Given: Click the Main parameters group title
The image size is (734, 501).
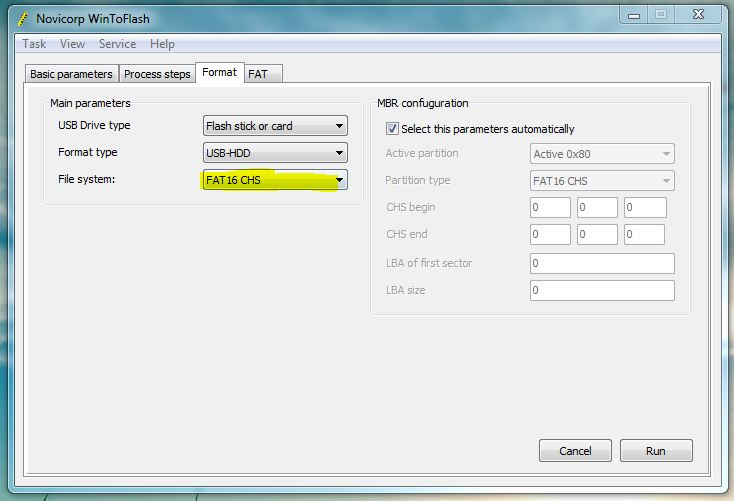Looking at the screenshot, I should click(90, 103).
